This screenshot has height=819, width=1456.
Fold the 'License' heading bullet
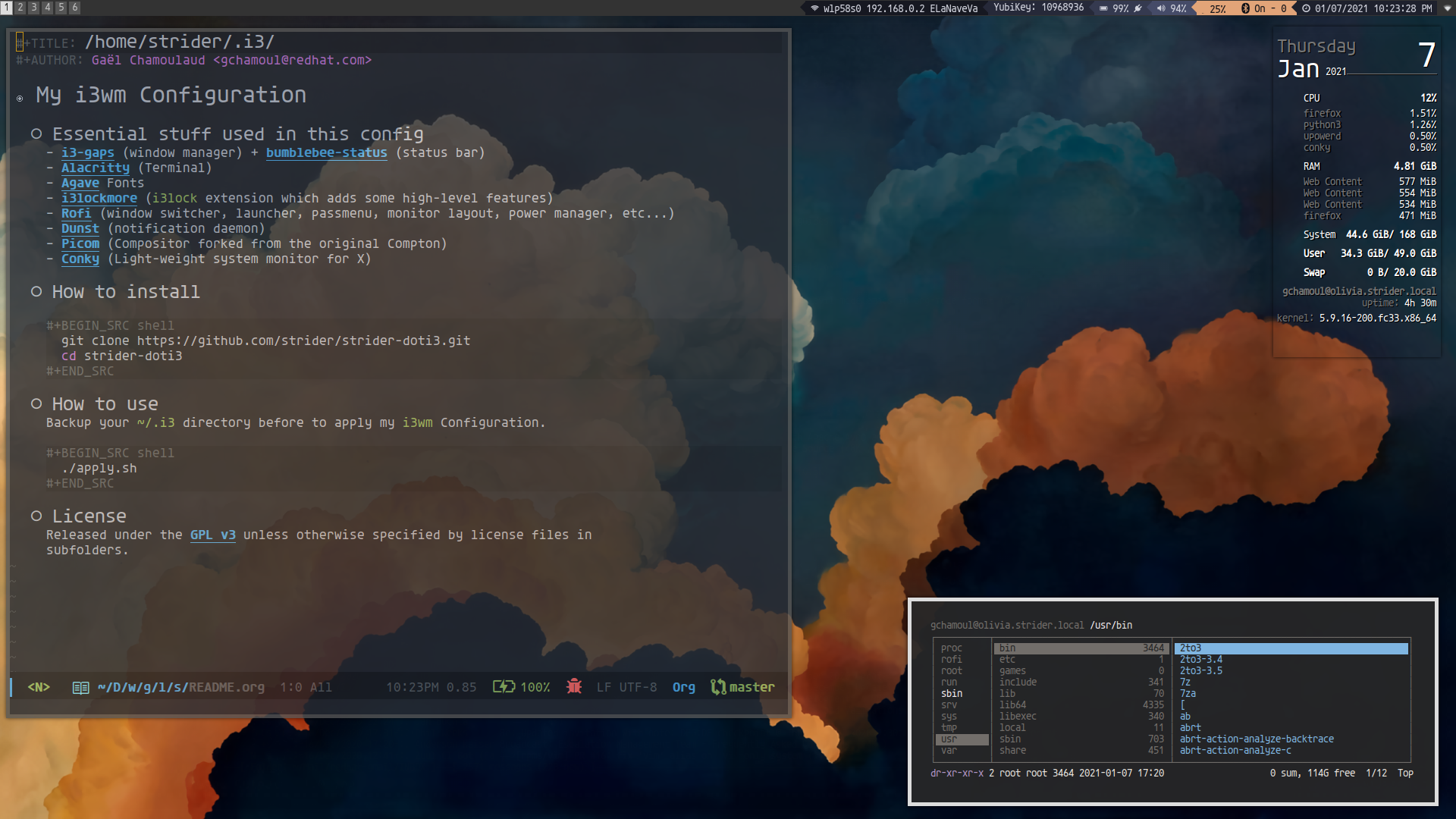tap(36, 516)
